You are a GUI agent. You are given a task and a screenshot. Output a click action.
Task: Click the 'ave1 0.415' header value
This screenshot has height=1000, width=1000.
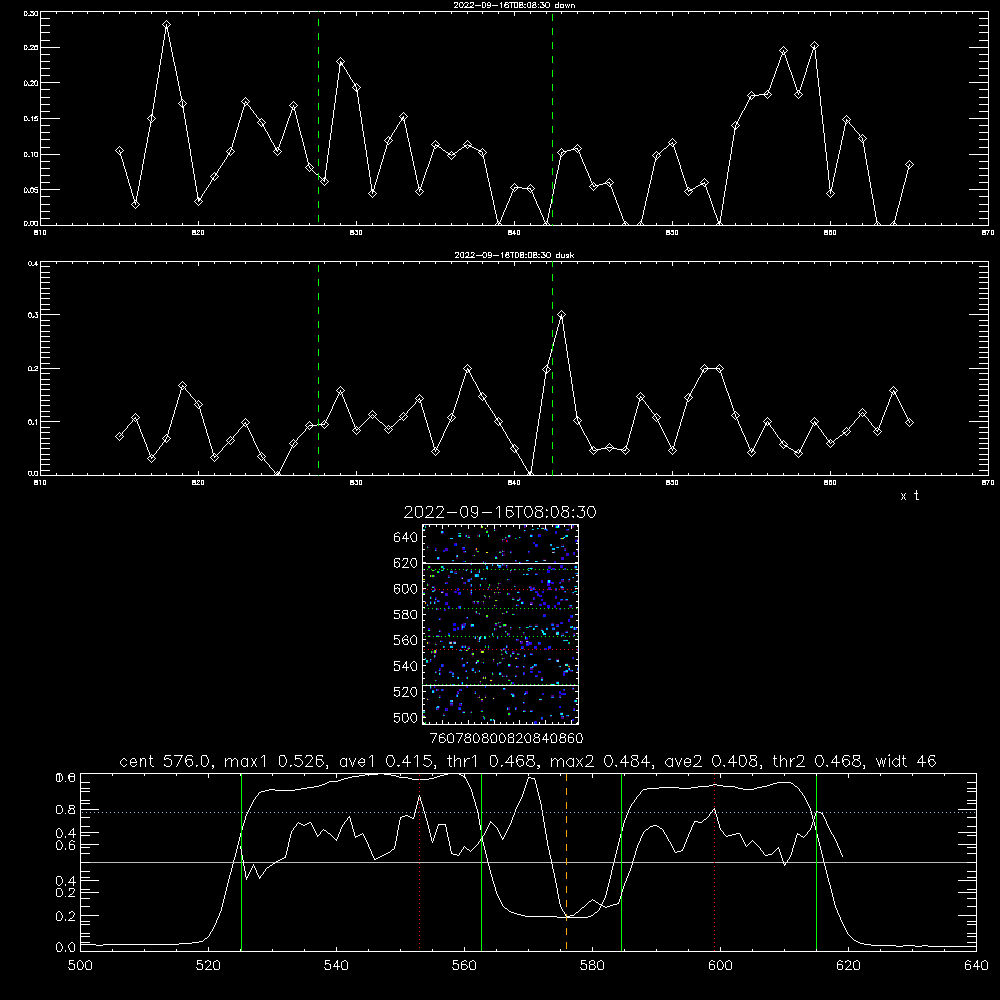[385, 761]
